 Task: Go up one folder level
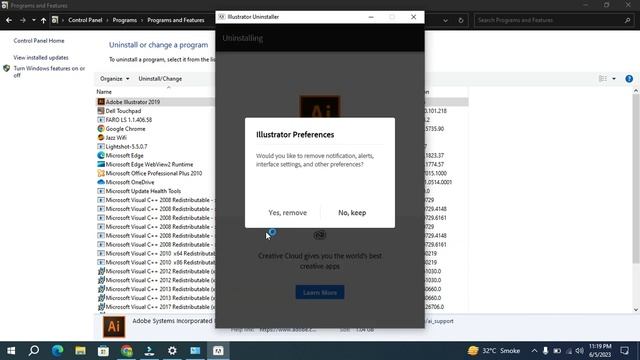(x=43, y=20)
